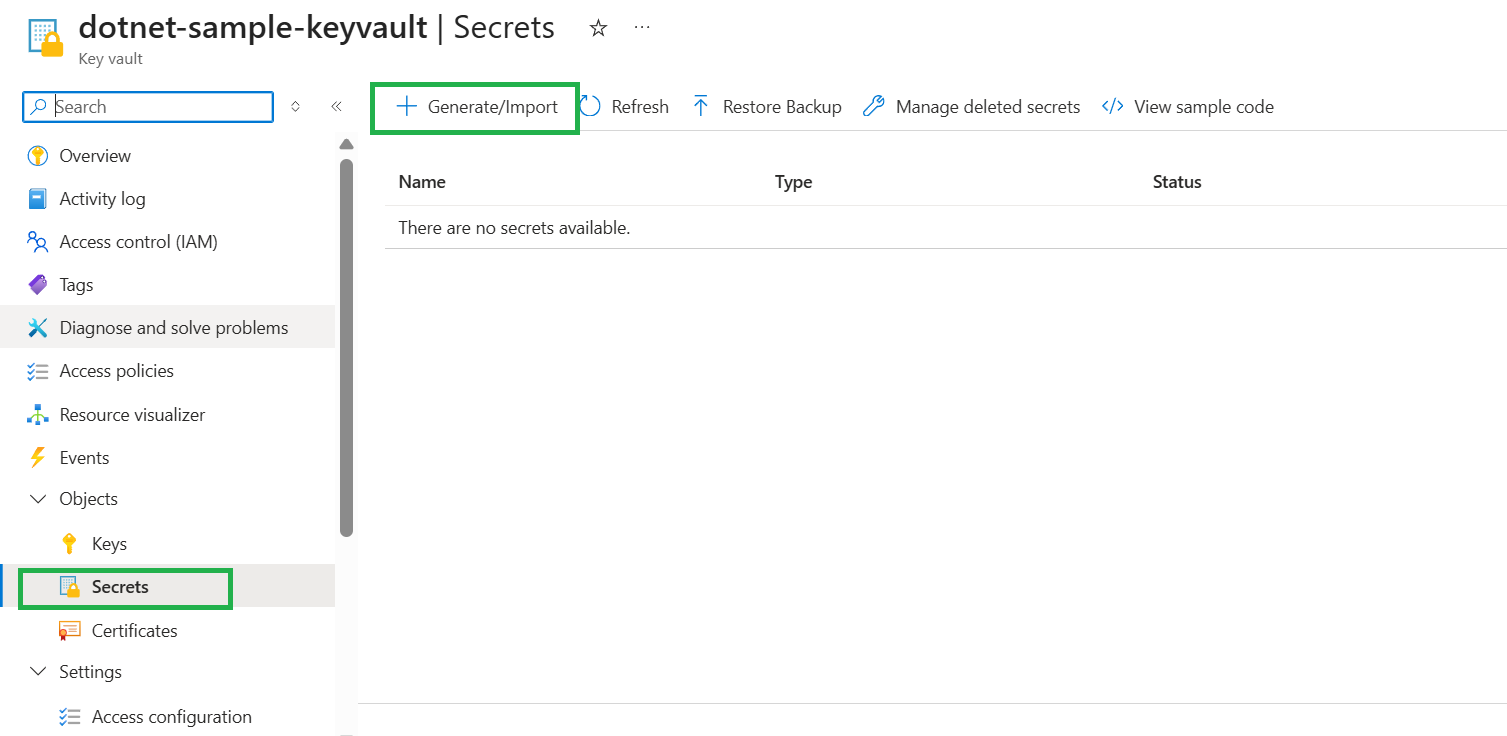Click the Activity log book icon

coord(38,199)
